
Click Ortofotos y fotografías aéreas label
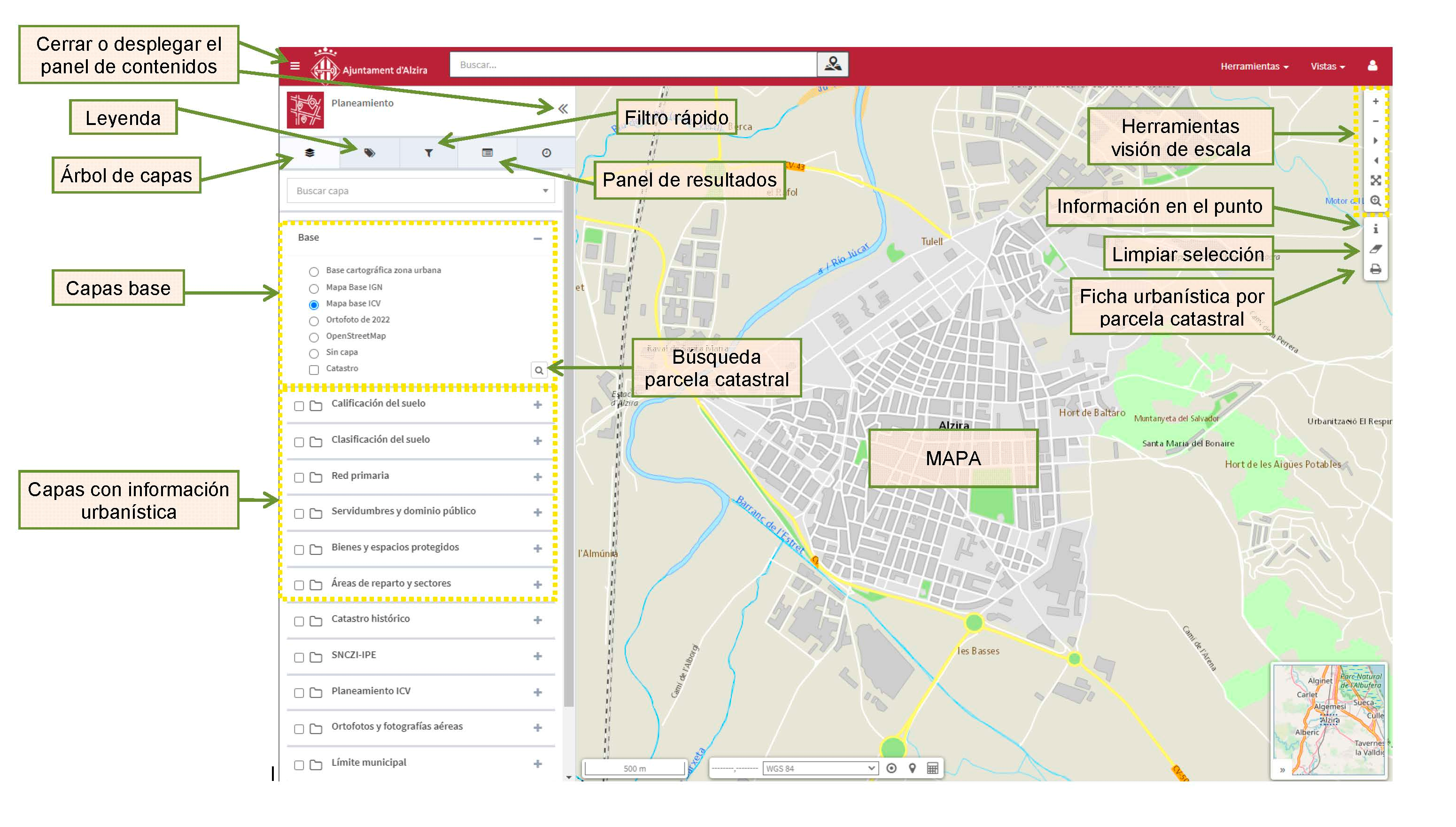(x=397, y=726)
